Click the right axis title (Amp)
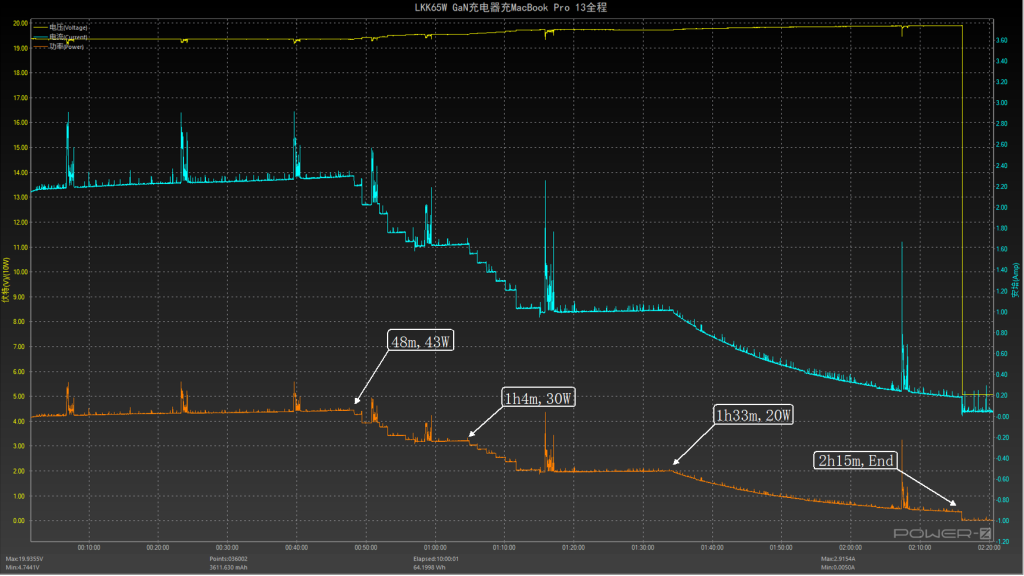The width and height of the screenshot is (1024, 576). (x=1016, y=280)
